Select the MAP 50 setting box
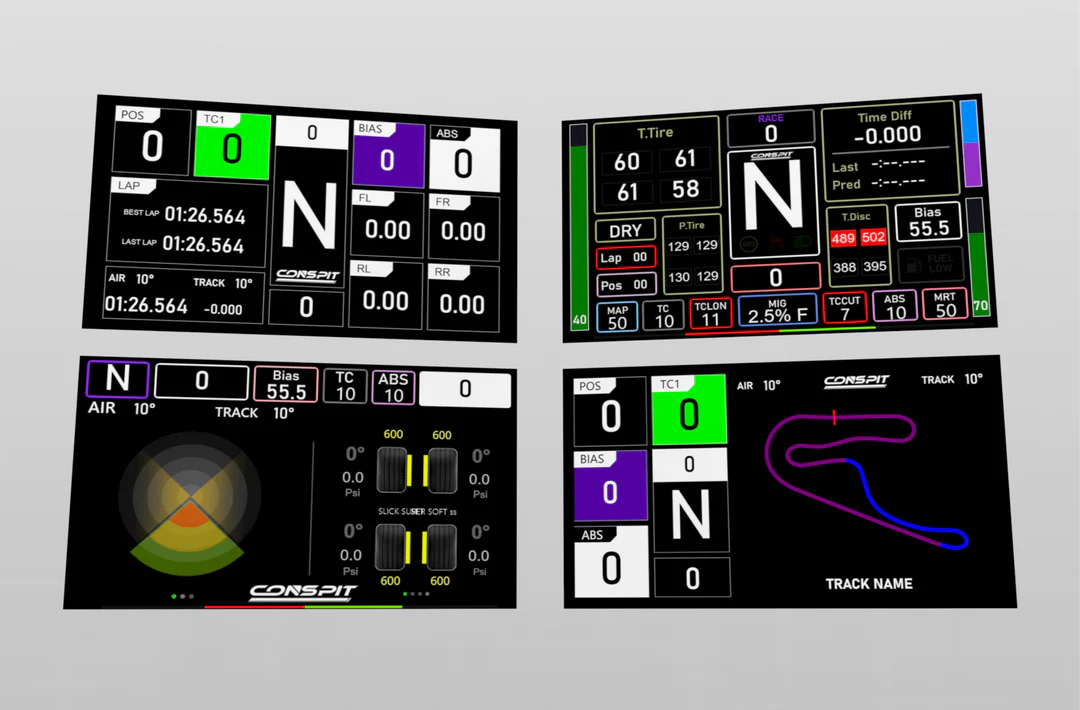 tap(617, 316)
